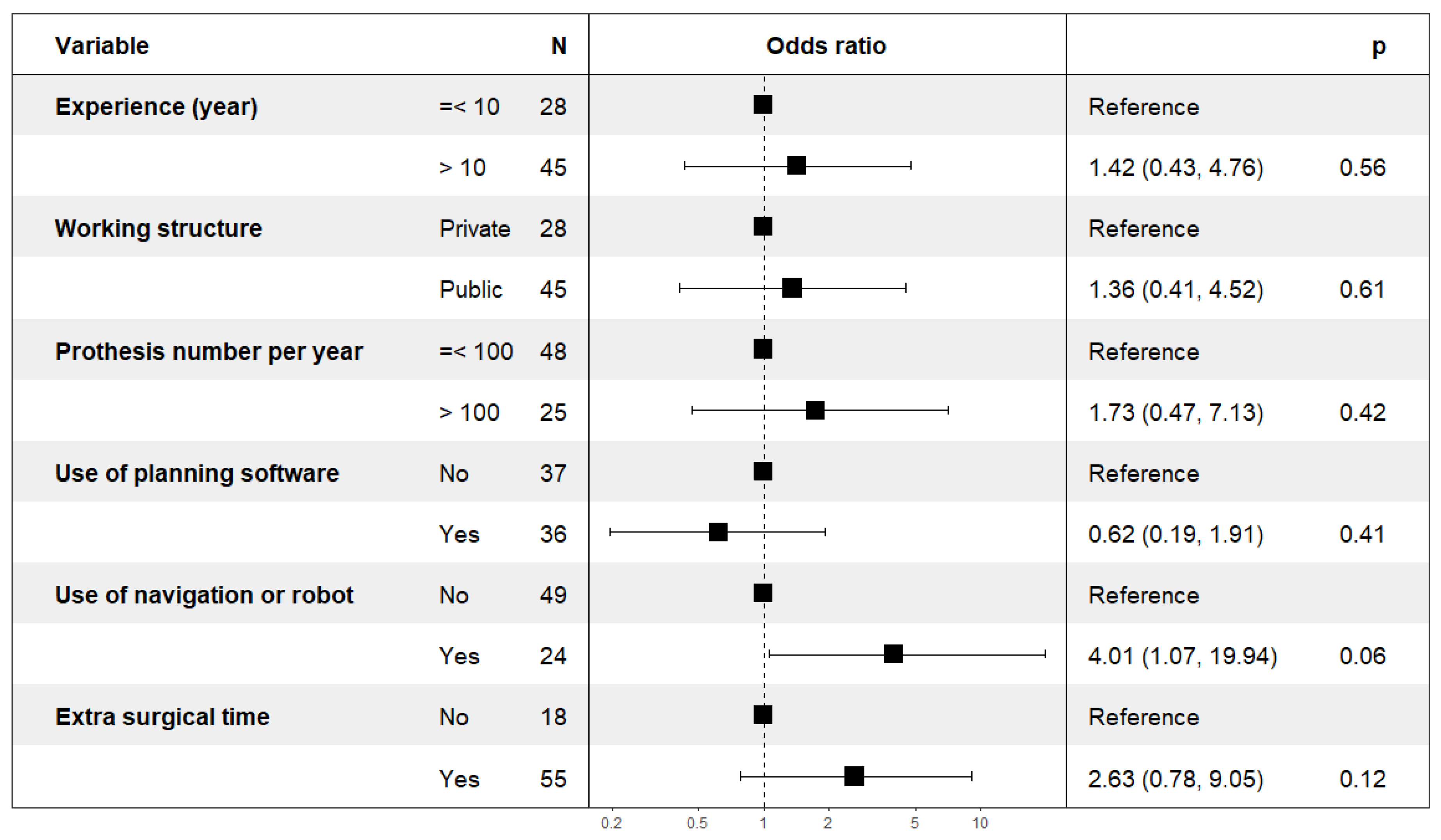Viewport: 1441px width, 840px height.
Task: Click the "Working structure" variable label
Action: tap(159, 229)
